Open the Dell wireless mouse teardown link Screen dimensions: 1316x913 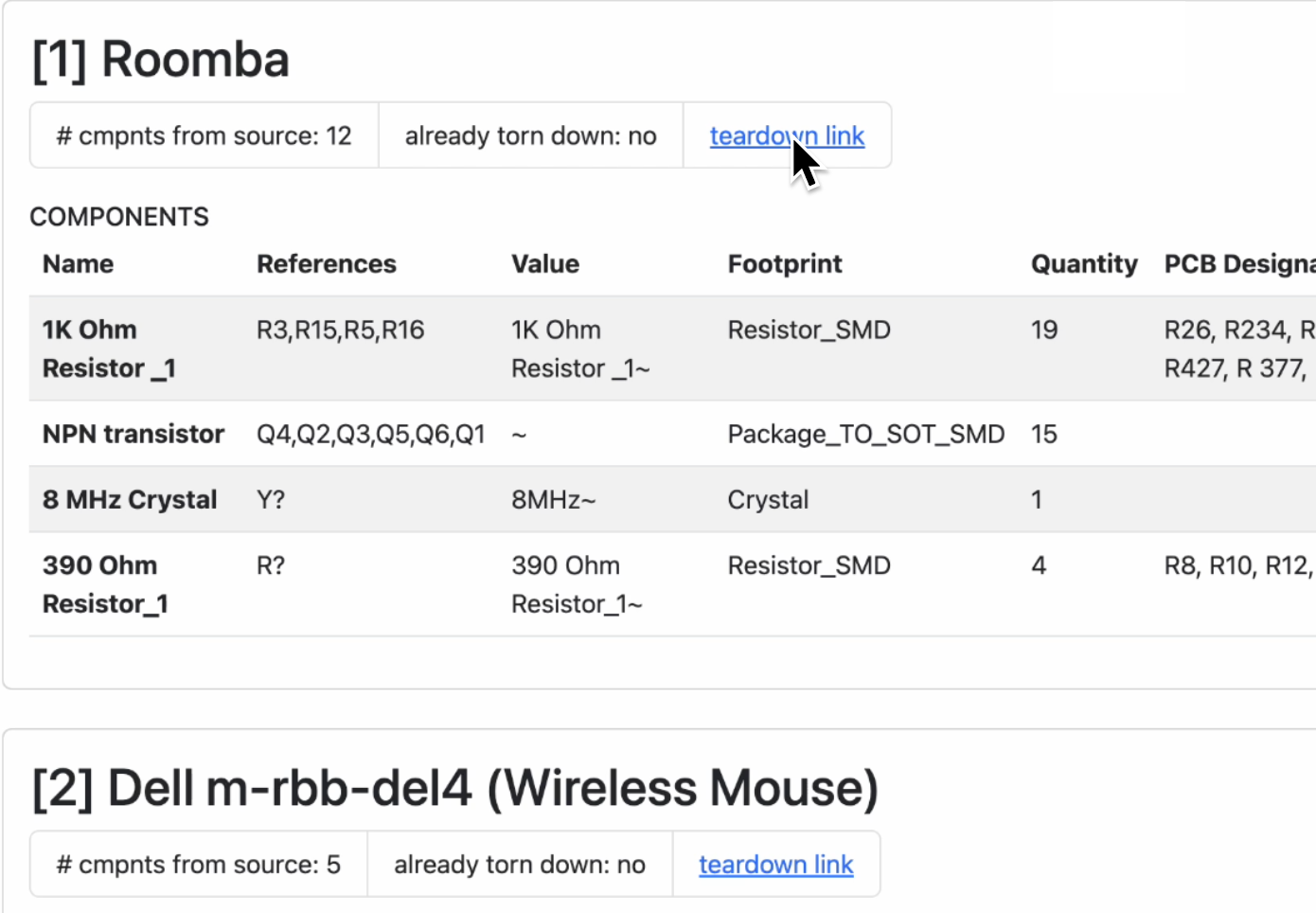pyautogui.click(x=775, y=865)
